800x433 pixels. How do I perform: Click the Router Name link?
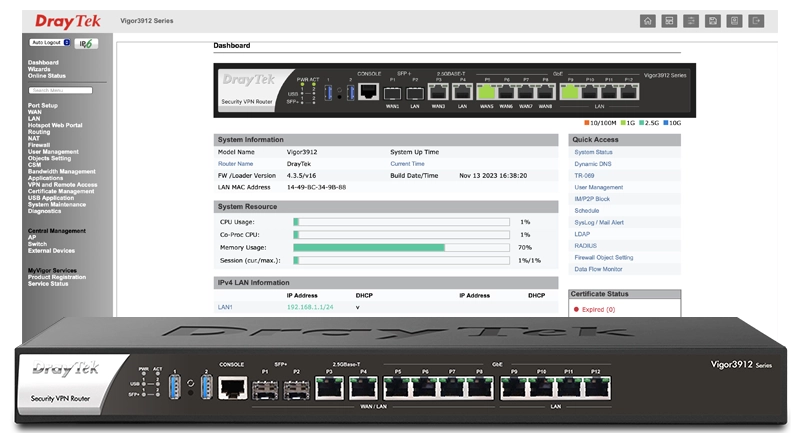click(235, 164)
